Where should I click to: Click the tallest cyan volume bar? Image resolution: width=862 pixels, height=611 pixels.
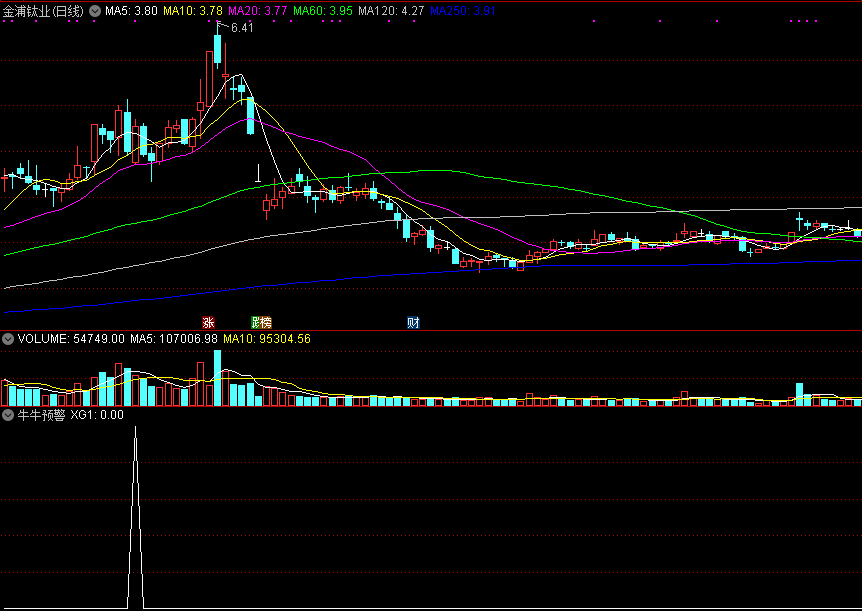(x=217, y=378)
